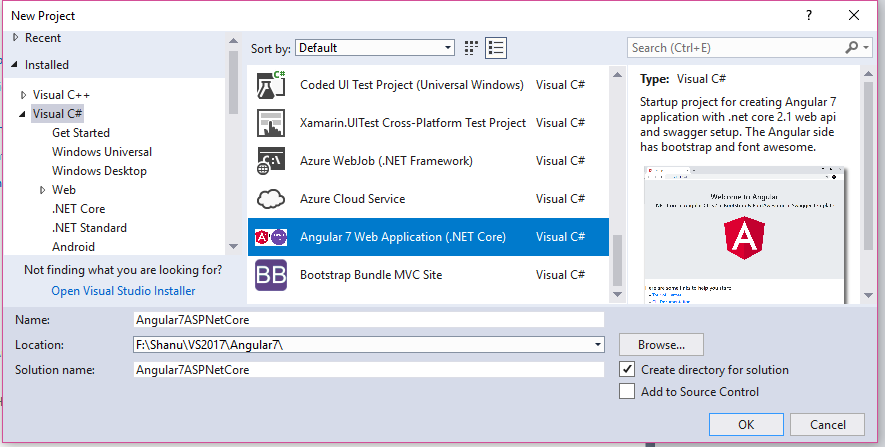Click the category tree scrollbar down arrow
885x447 pixels.
[x=233, y=247]
